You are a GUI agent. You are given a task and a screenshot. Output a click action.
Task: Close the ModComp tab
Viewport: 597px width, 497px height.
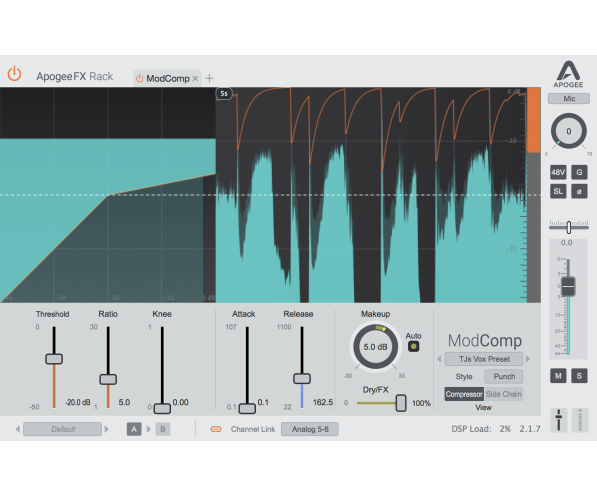pyautogui.click(x=195, y=78)
